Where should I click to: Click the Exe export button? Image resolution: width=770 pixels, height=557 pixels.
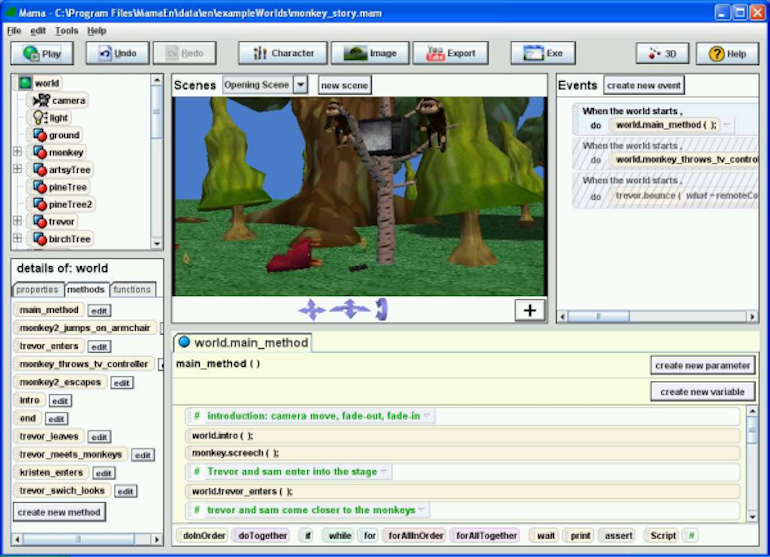tap(543, 53)
